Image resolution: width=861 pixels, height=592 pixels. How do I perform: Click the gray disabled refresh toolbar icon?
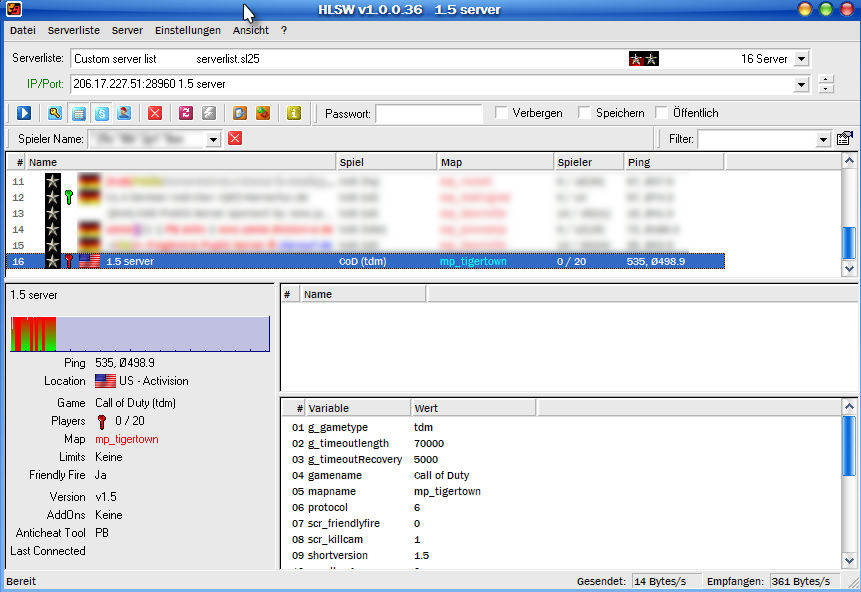[209, 113]
